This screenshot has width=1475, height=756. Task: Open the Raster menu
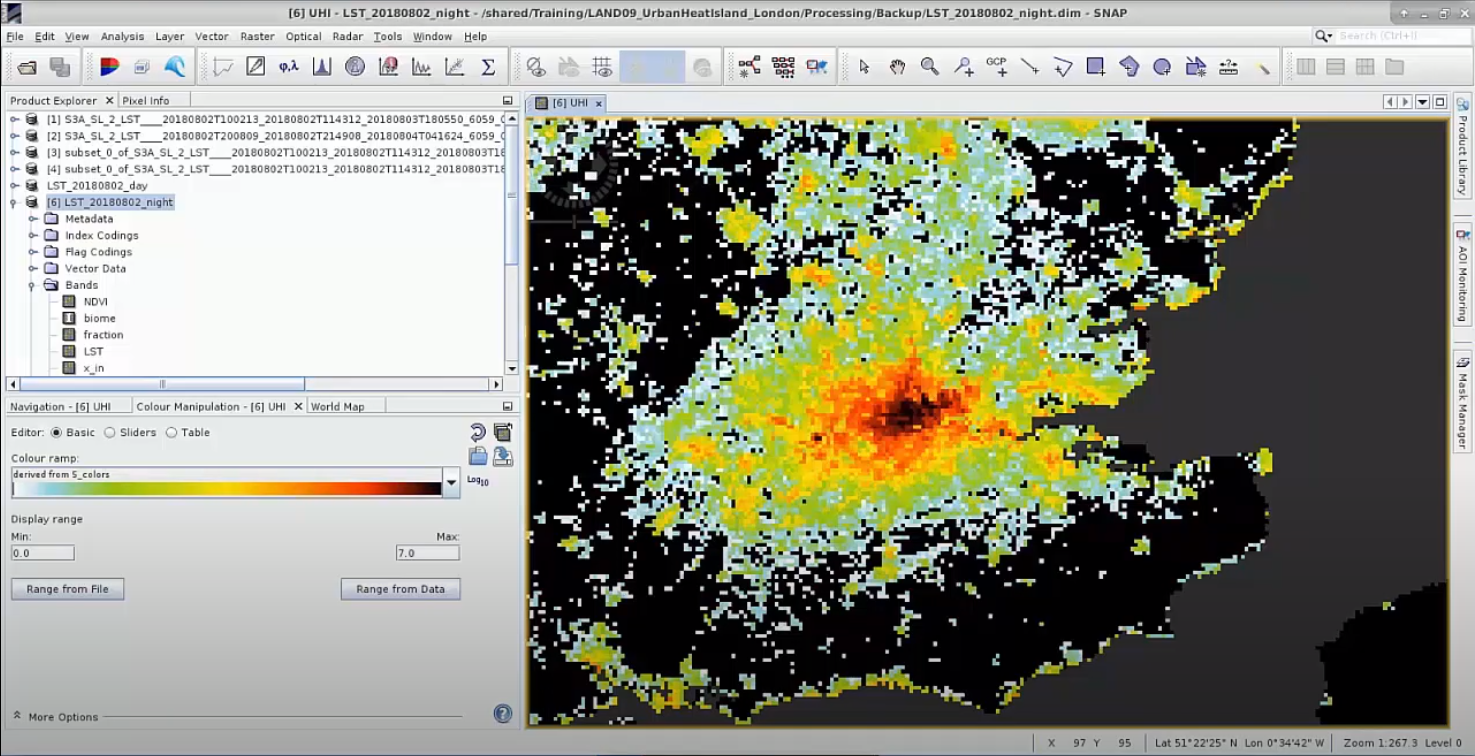click(257, 36)
